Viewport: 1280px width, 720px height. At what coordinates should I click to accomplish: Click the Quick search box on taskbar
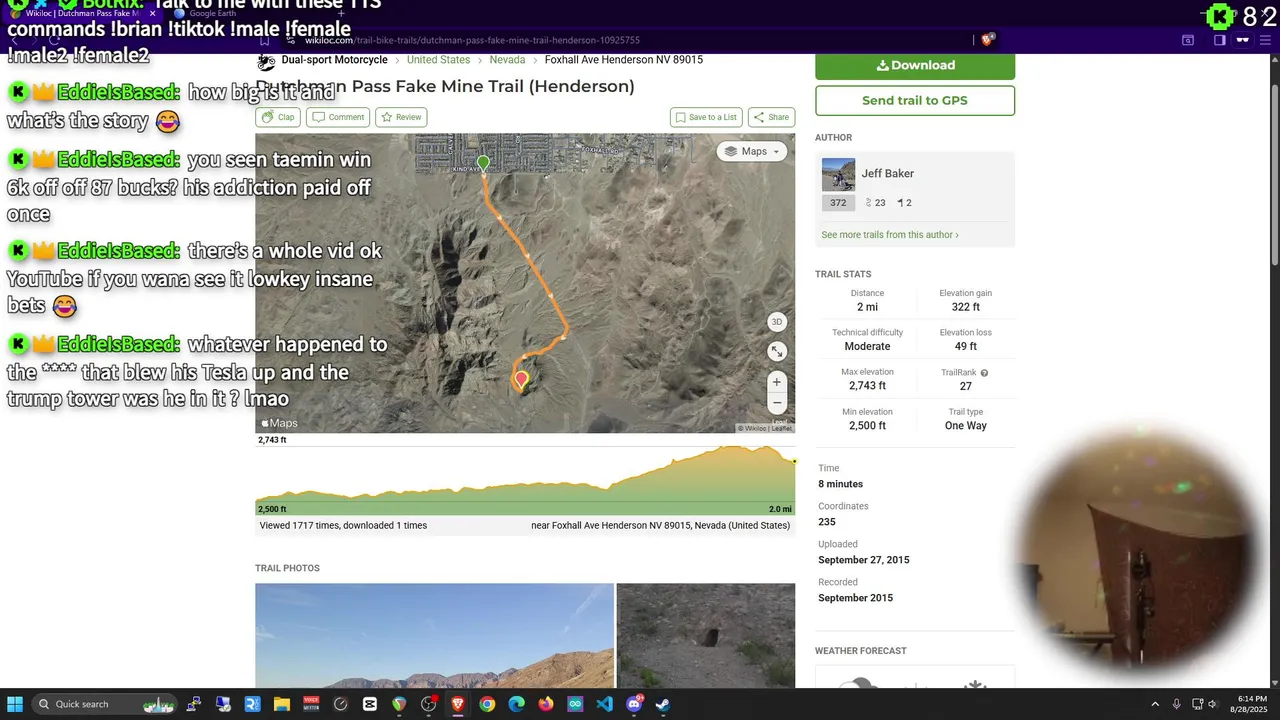[x=105, y=704]
